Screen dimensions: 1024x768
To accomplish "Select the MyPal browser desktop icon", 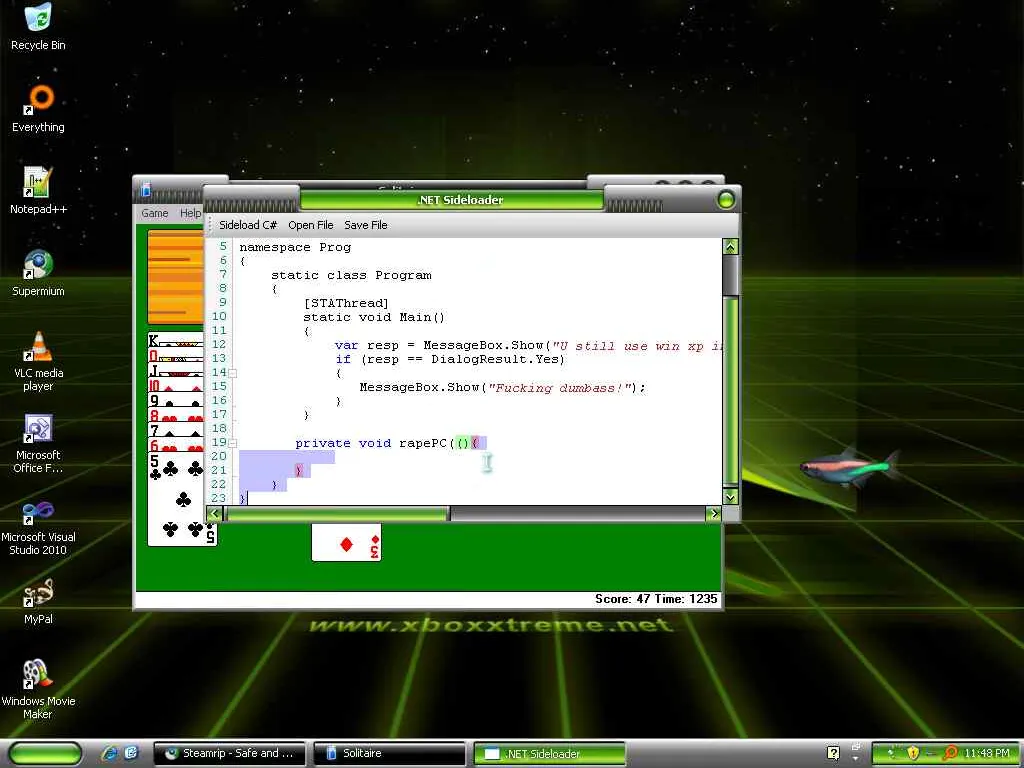I will [x=38, y=601].
